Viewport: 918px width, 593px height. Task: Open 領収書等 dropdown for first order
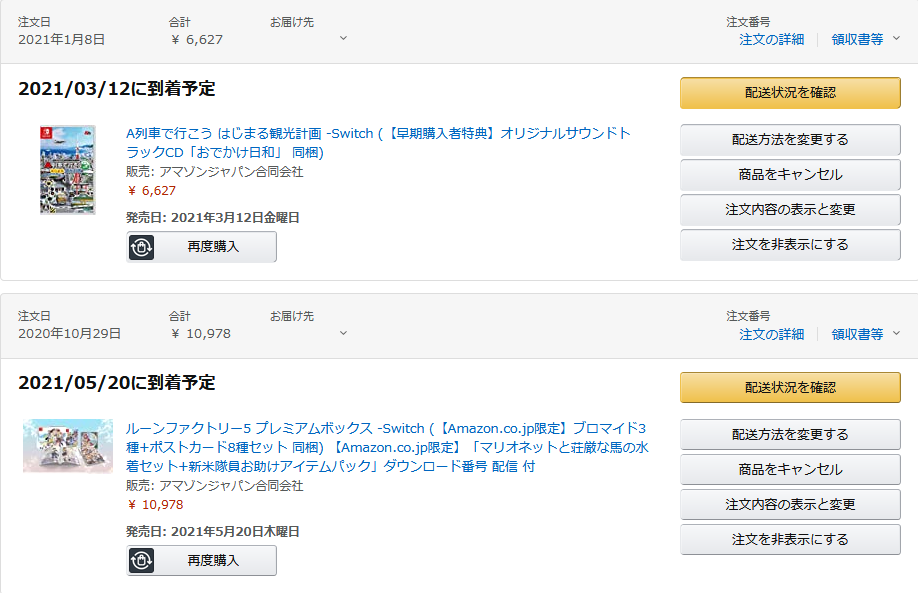(865, 39)
